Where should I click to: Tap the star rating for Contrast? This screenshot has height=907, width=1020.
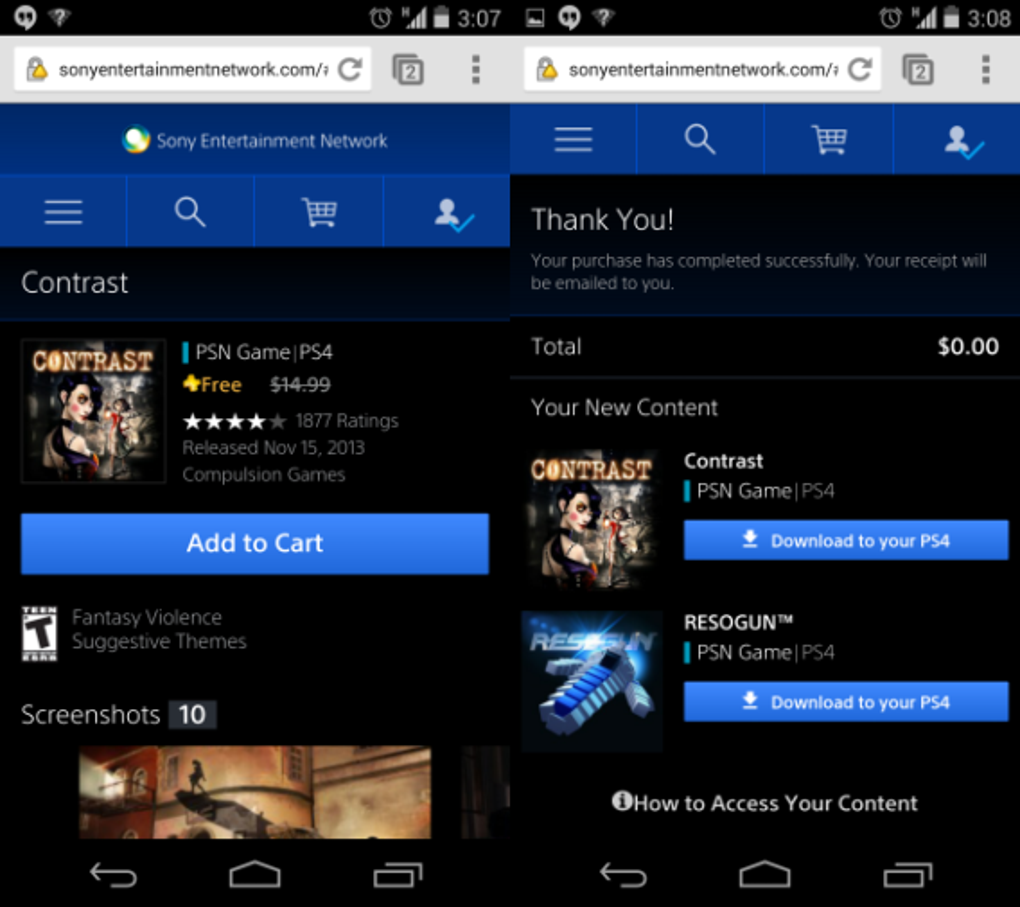pos(234,422)
